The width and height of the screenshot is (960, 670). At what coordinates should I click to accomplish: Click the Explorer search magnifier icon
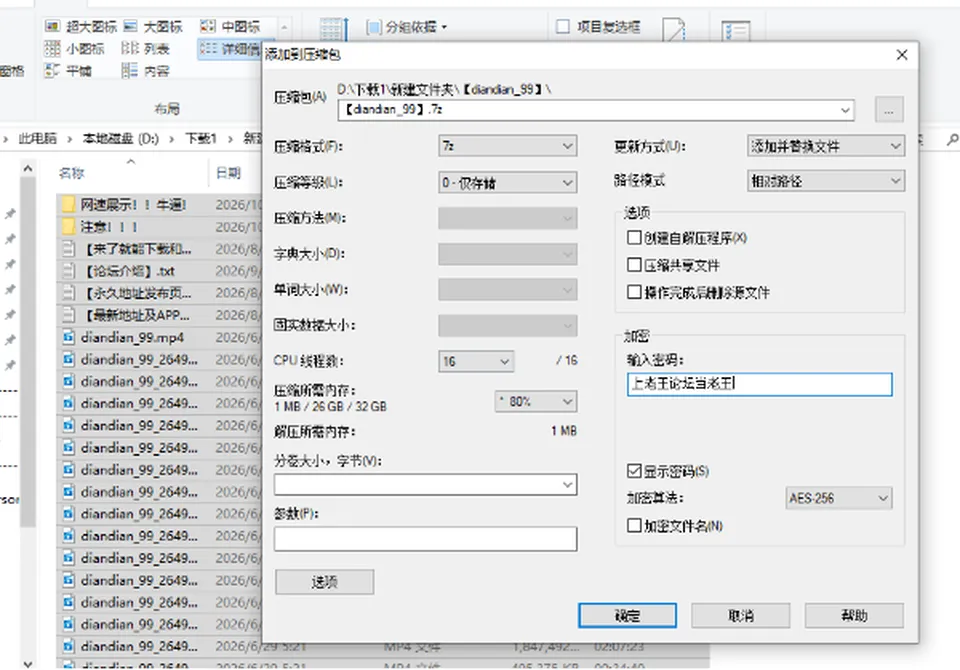pos(952,140)
